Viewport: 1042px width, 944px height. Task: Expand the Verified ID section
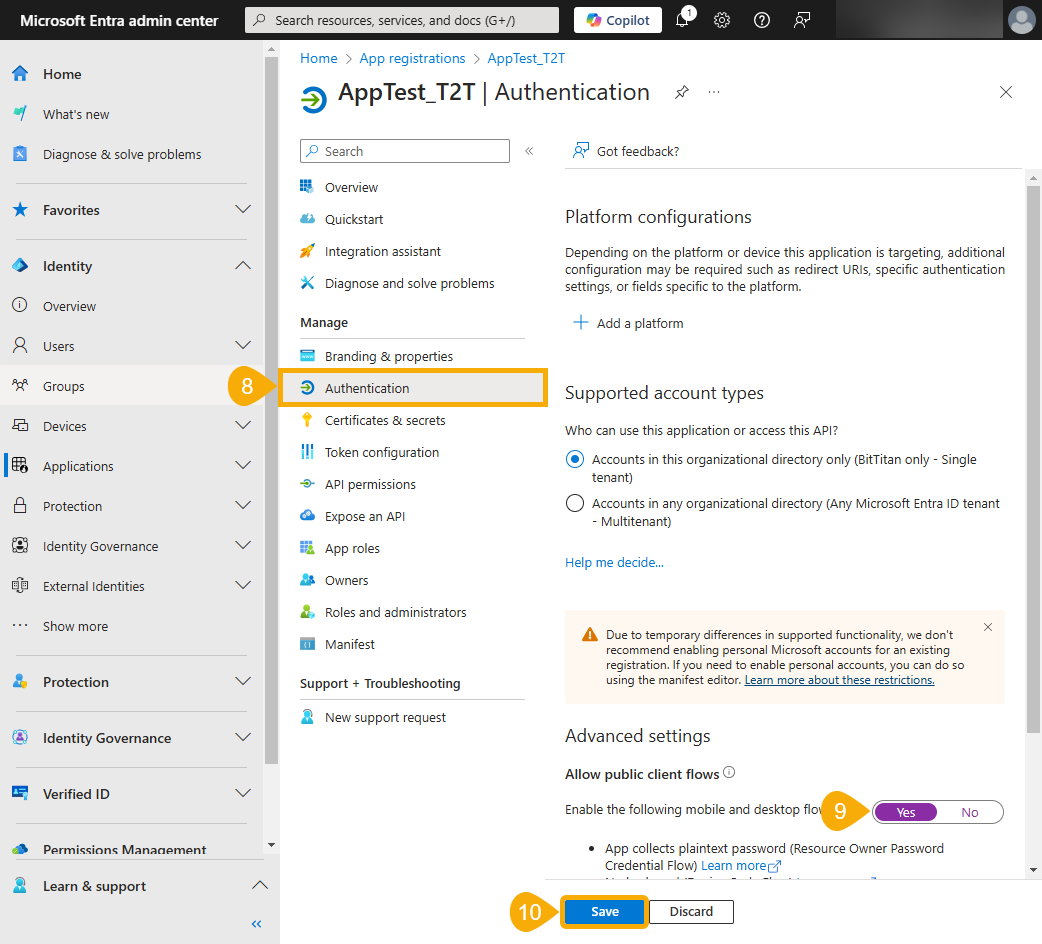point(243,793)
